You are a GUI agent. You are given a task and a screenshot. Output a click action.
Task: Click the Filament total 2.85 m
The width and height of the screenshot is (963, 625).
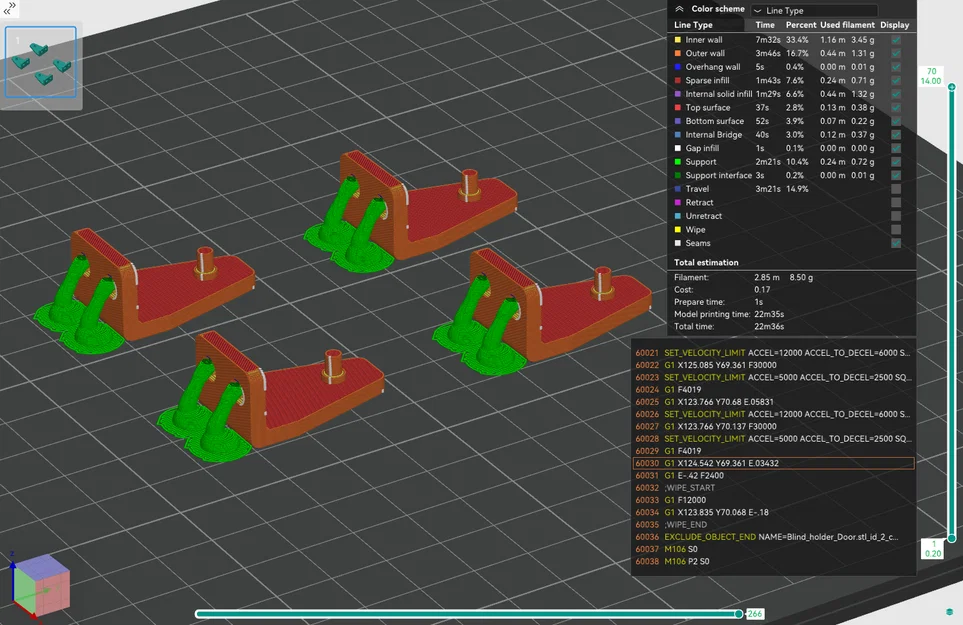click(767, 278)
